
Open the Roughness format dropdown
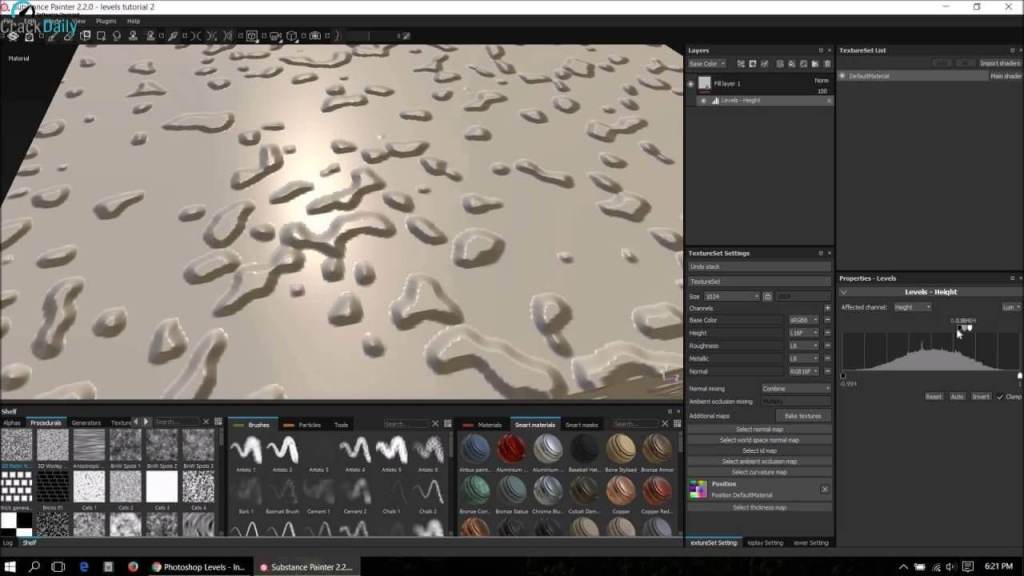[x=804, y=345]
